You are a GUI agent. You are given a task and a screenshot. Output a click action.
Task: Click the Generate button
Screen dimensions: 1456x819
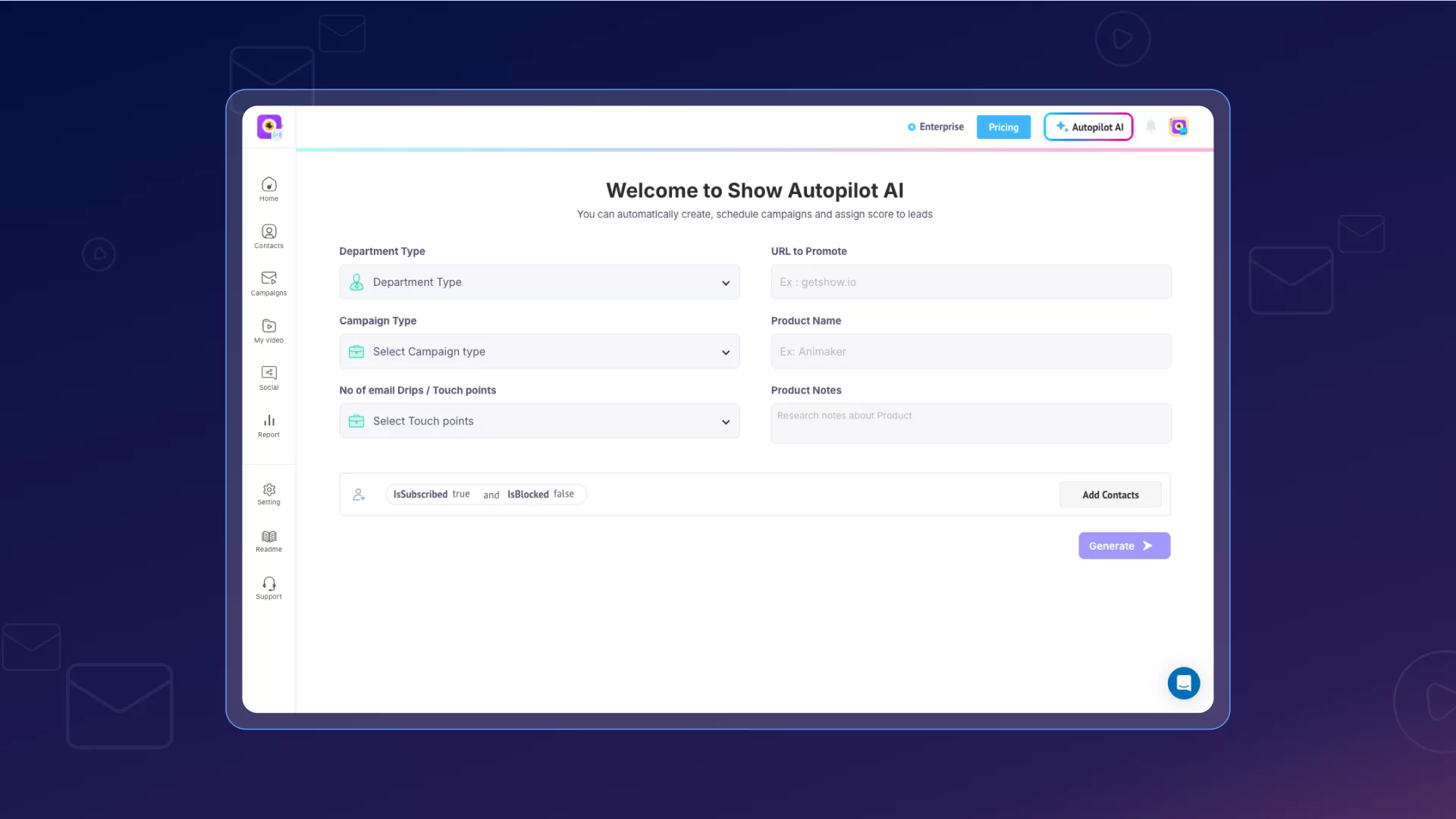pos(1123,546)
